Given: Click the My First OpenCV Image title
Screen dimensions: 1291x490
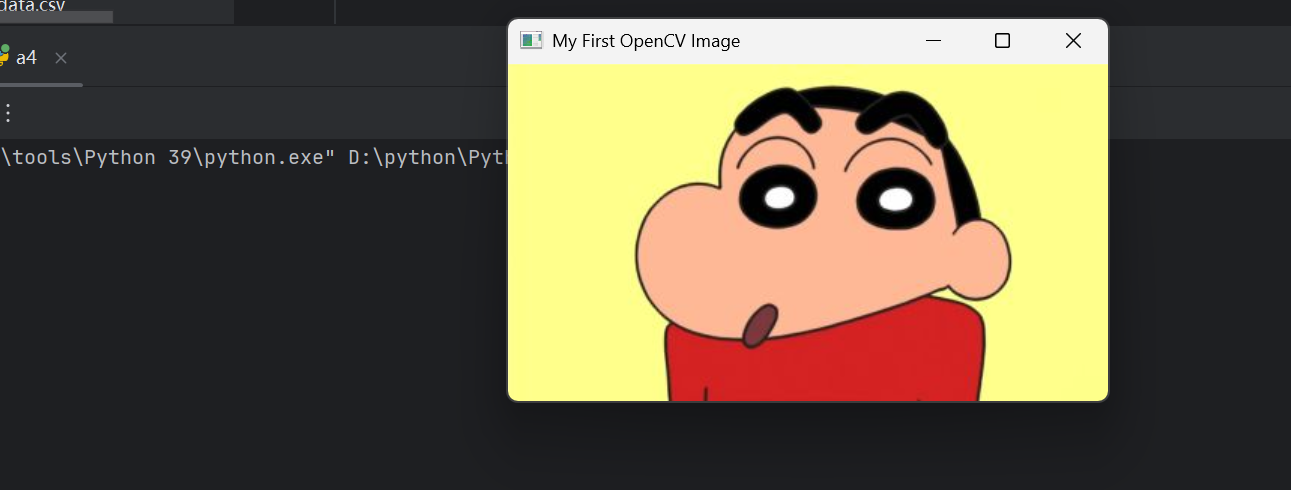Looking at the screenshot, I should click(646, 41).
